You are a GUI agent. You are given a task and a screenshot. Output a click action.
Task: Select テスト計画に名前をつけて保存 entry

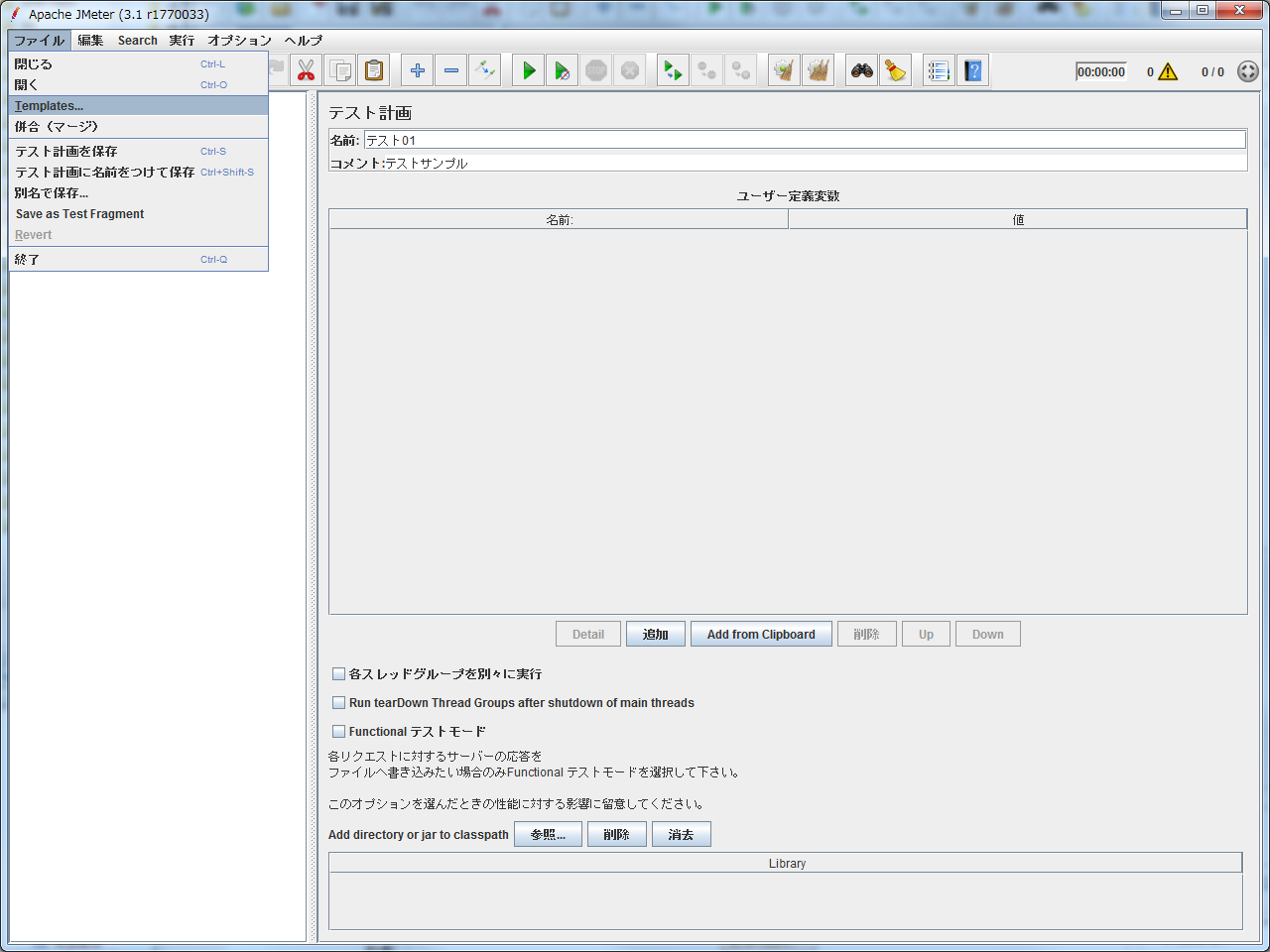(x=139, y=173)
